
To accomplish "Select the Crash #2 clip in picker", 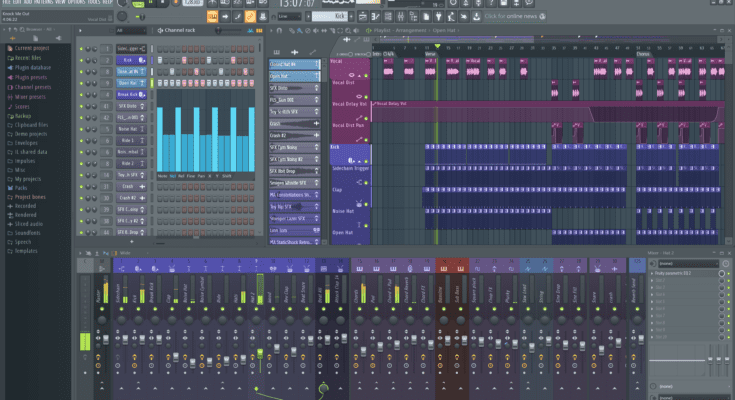I will [288, 136].
